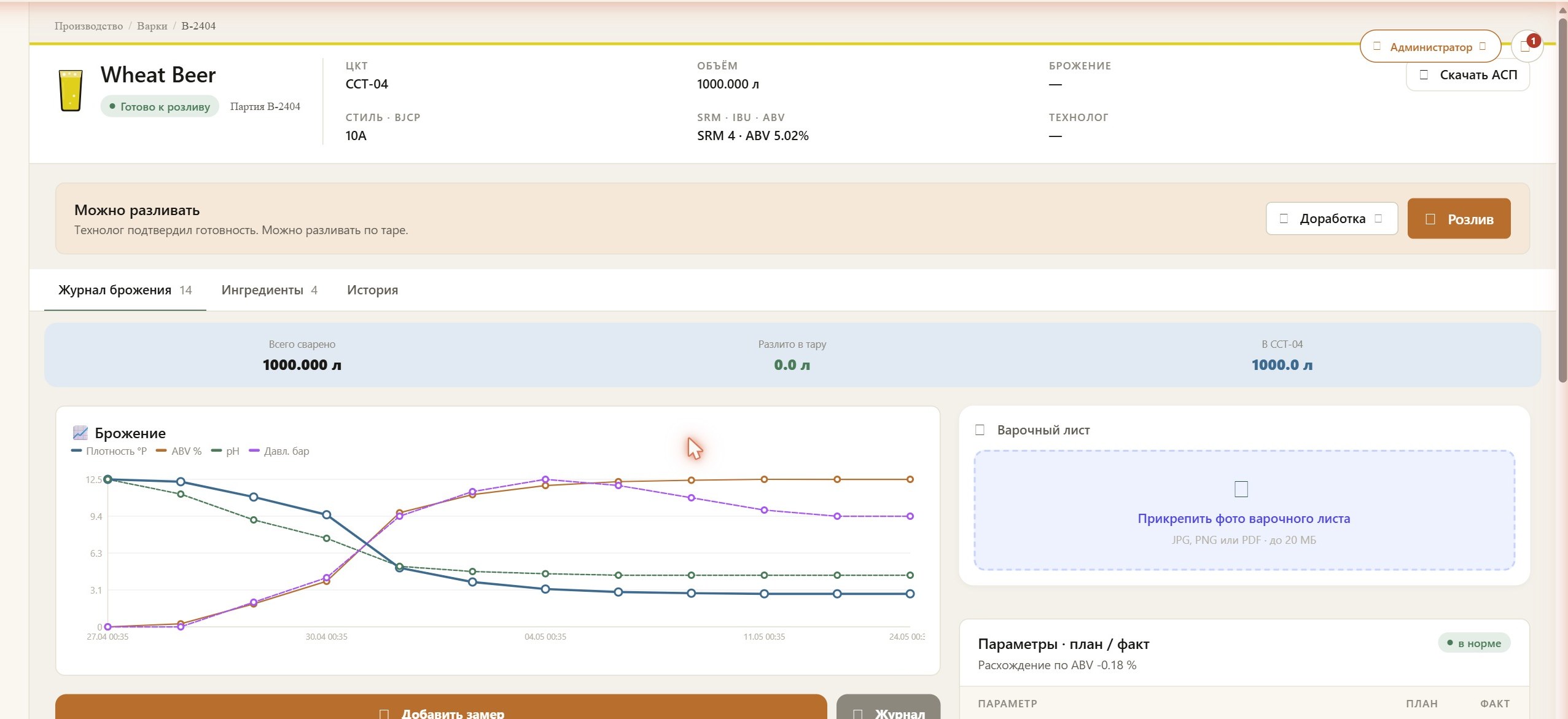Open the История tab
This screenshot has height=719, width=1568.
coord(372,290)
